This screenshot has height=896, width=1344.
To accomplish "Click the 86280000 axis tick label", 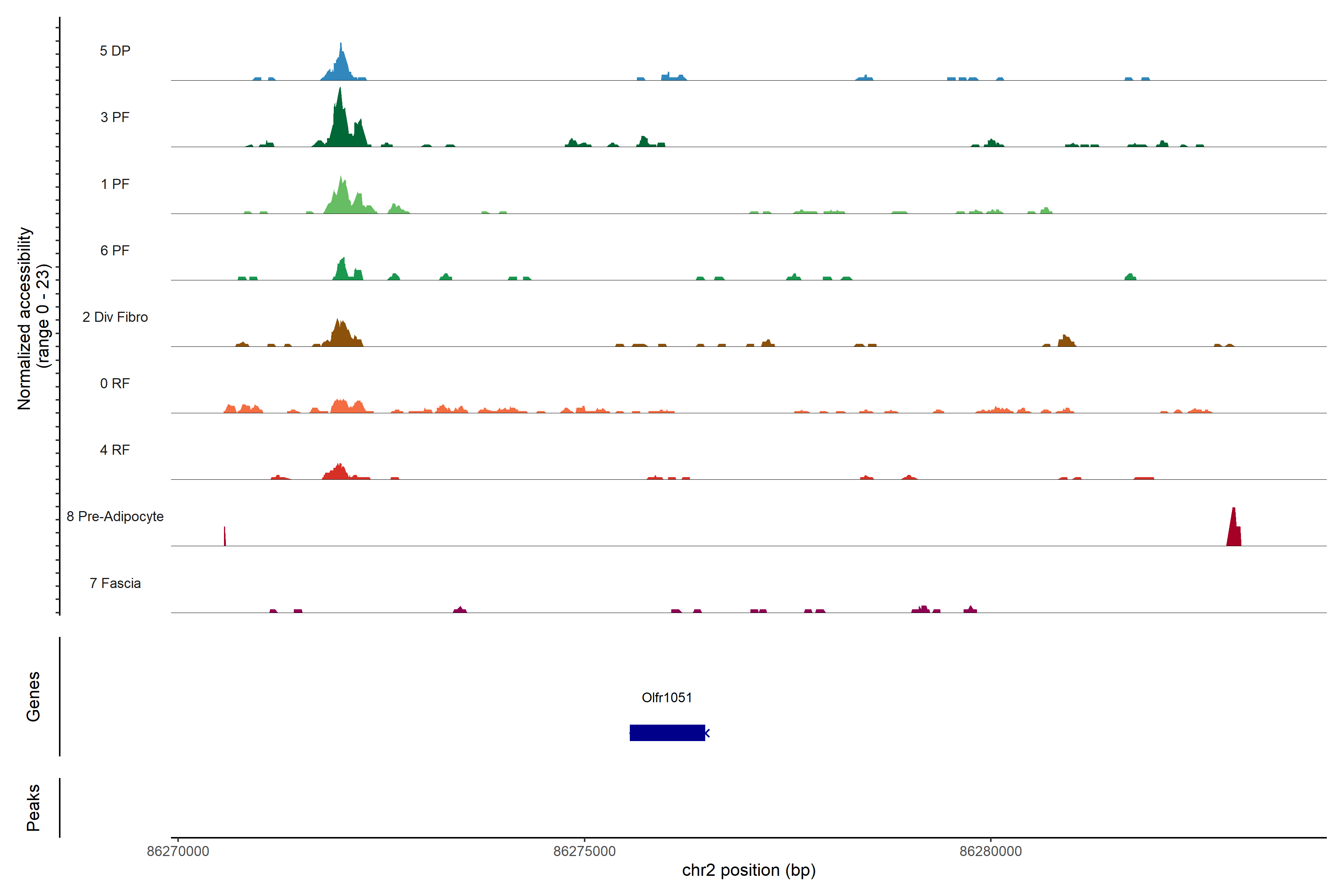I will pyautogui.click(x=990, y=851).
